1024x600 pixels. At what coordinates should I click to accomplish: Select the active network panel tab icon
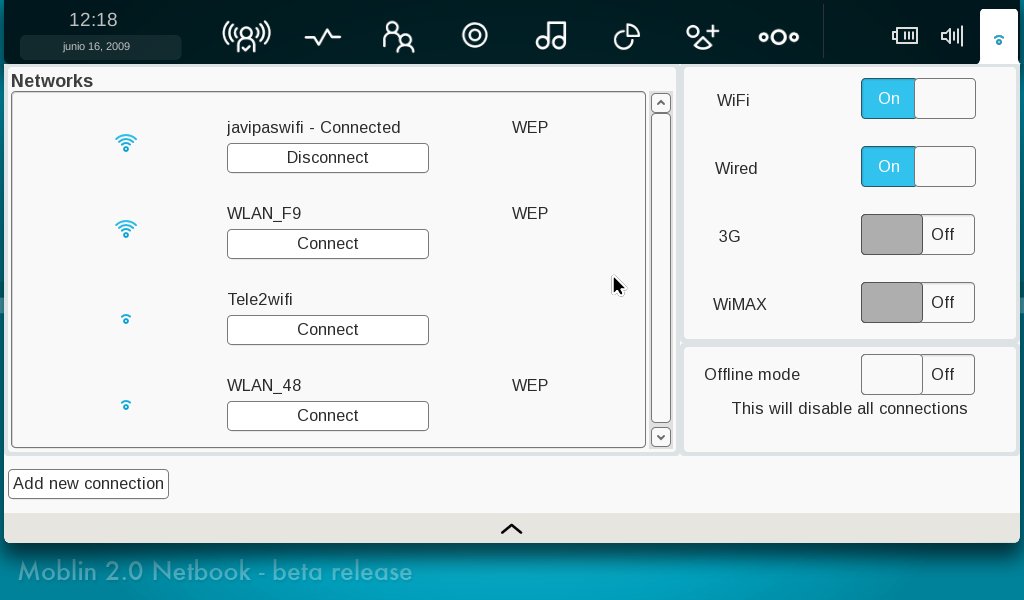tap(999, 39)
